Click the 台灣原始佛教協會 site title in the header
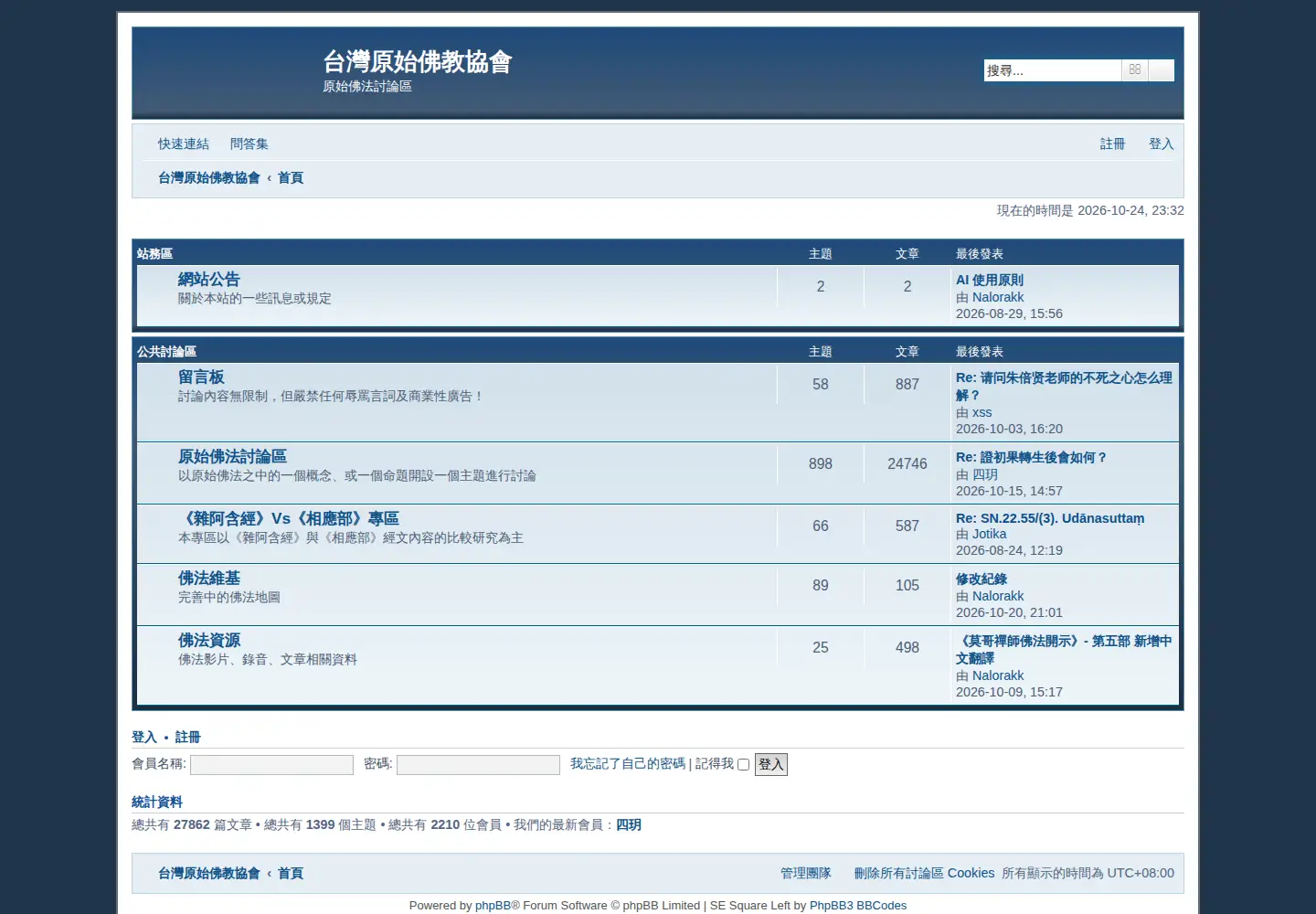Image resolution: width=1316 pixels, height=914 pixels. tap(418, 61)
